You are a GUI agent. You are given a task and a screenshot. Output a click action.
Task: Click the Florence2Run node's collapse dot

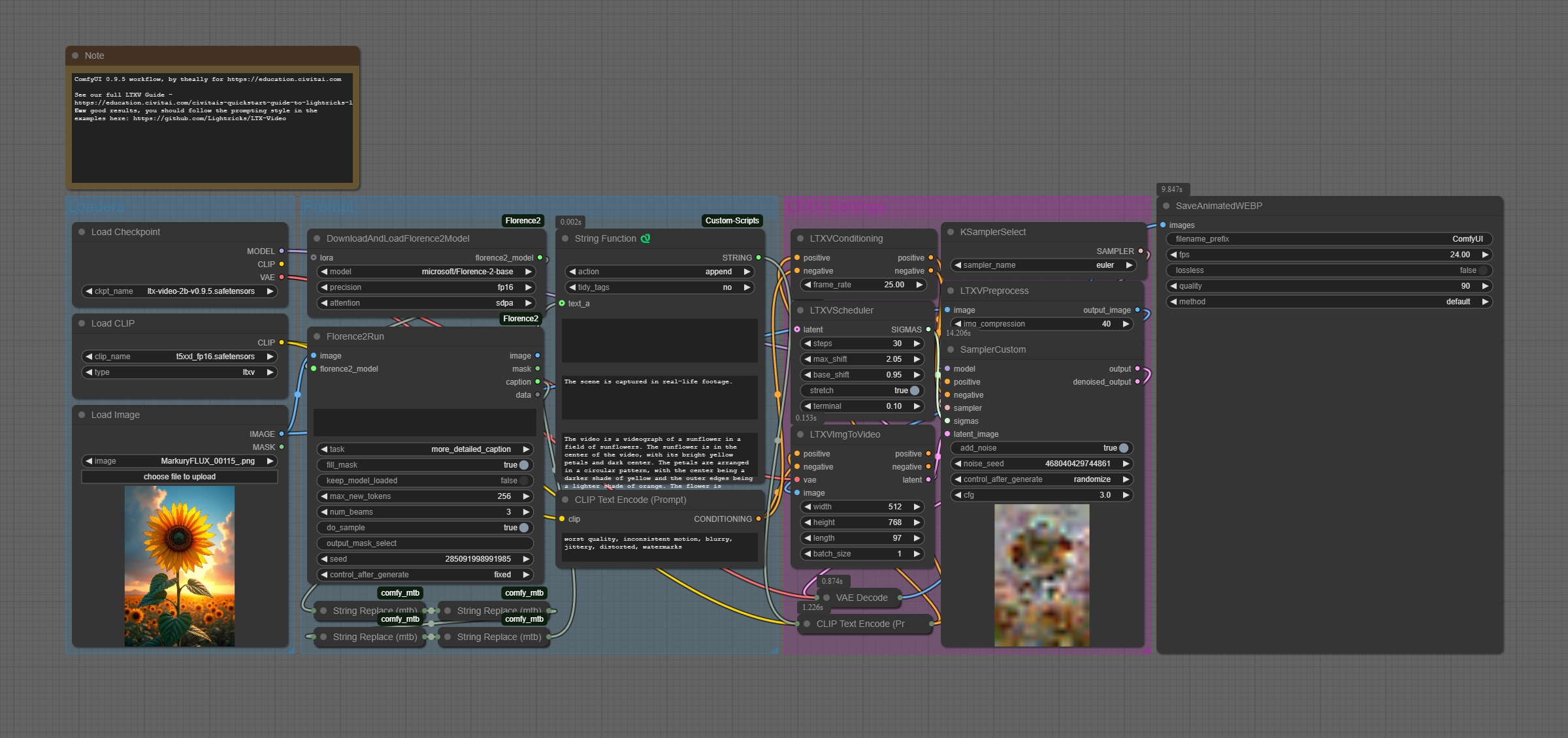(317, 336)
